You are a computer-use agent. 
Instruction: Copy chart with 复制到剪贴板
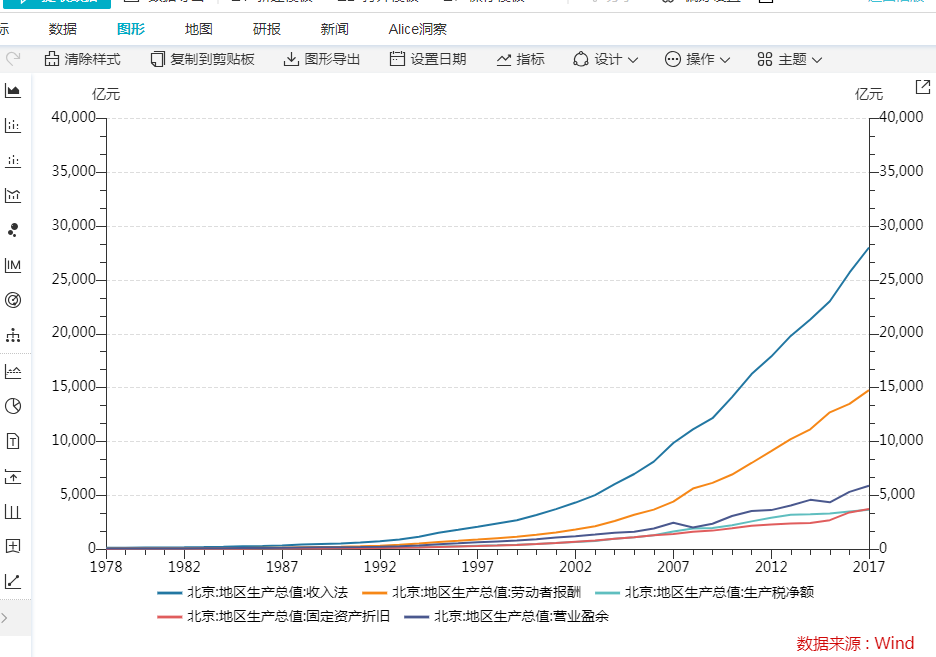coord(202,59)
